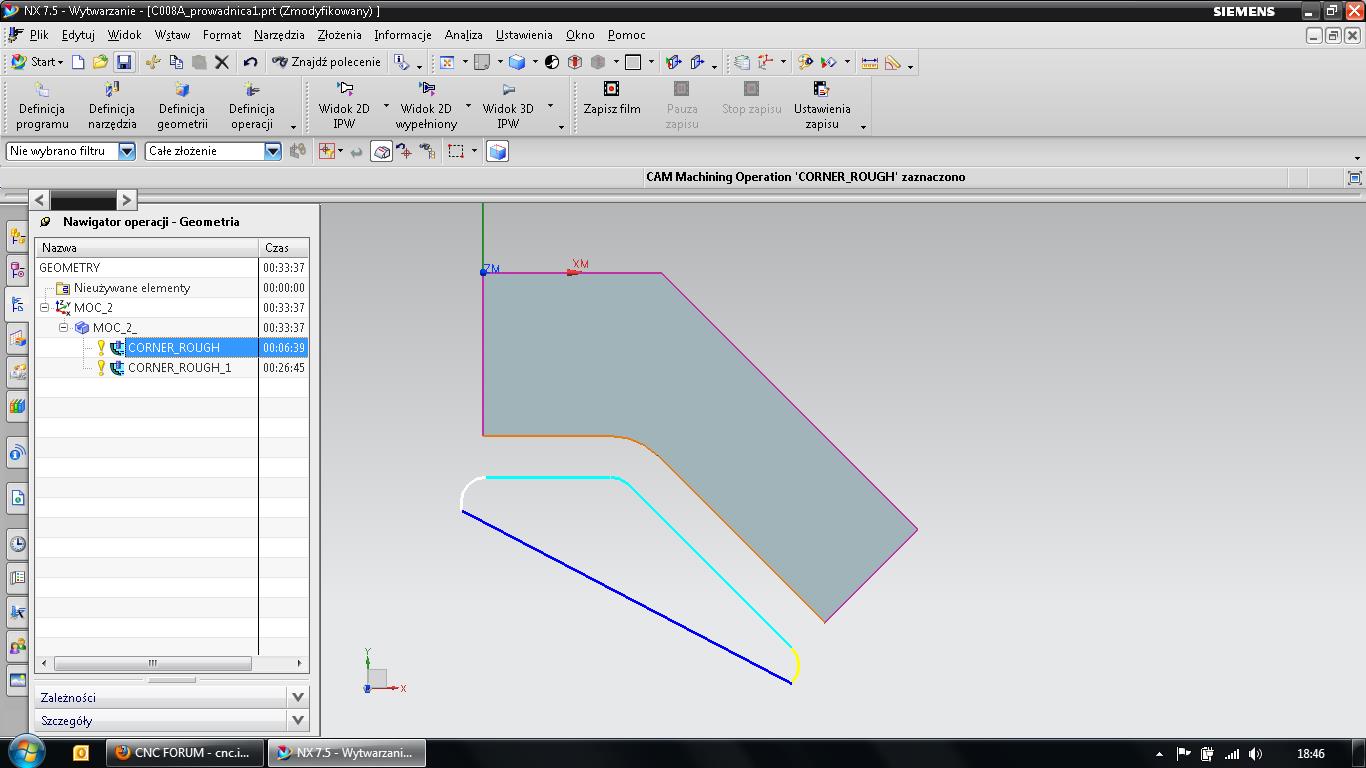Show the Widok 2D wypełniony view

coord(426,105)
